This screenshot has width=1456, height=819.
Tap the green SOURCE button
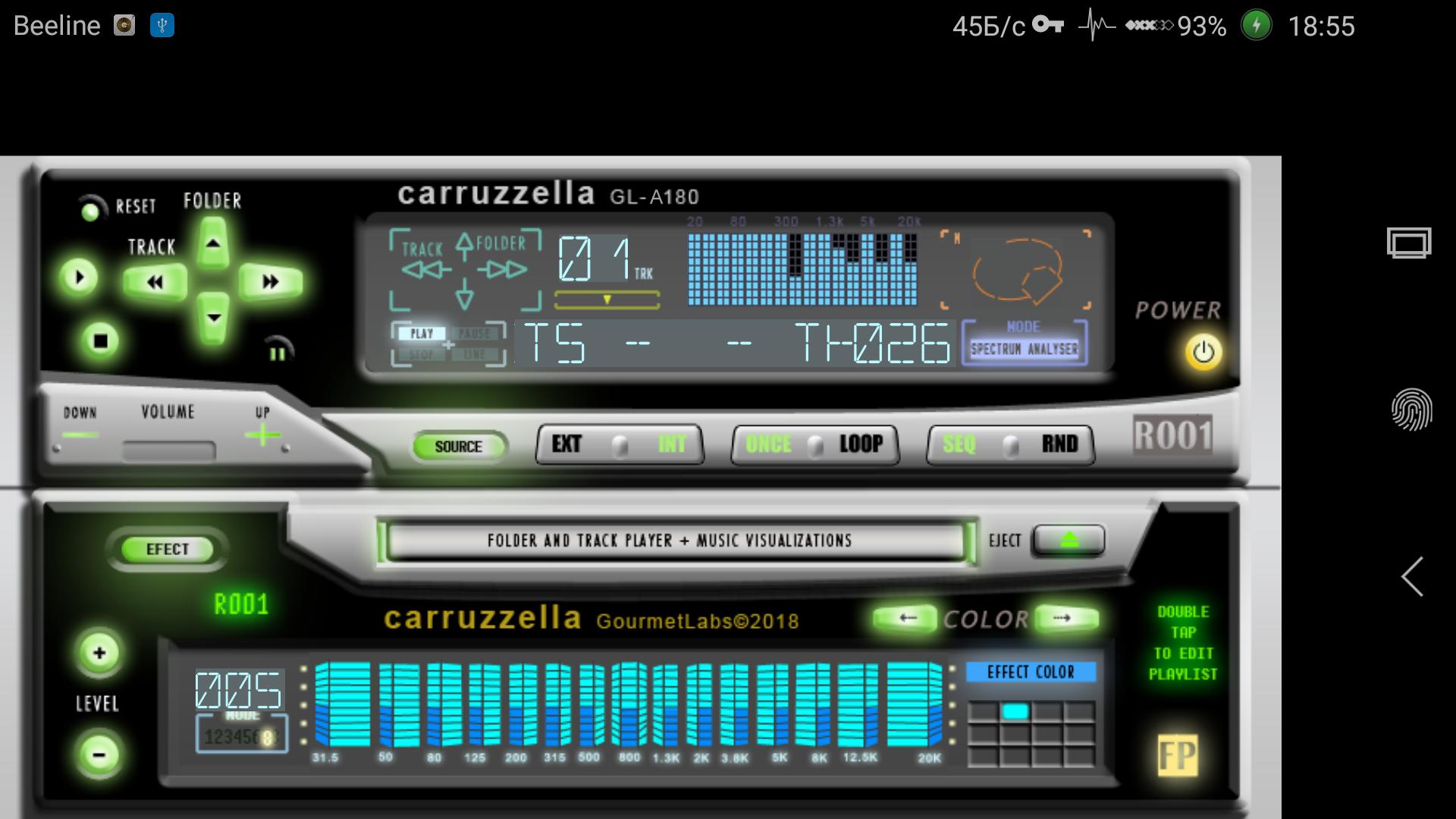[459, 447]
